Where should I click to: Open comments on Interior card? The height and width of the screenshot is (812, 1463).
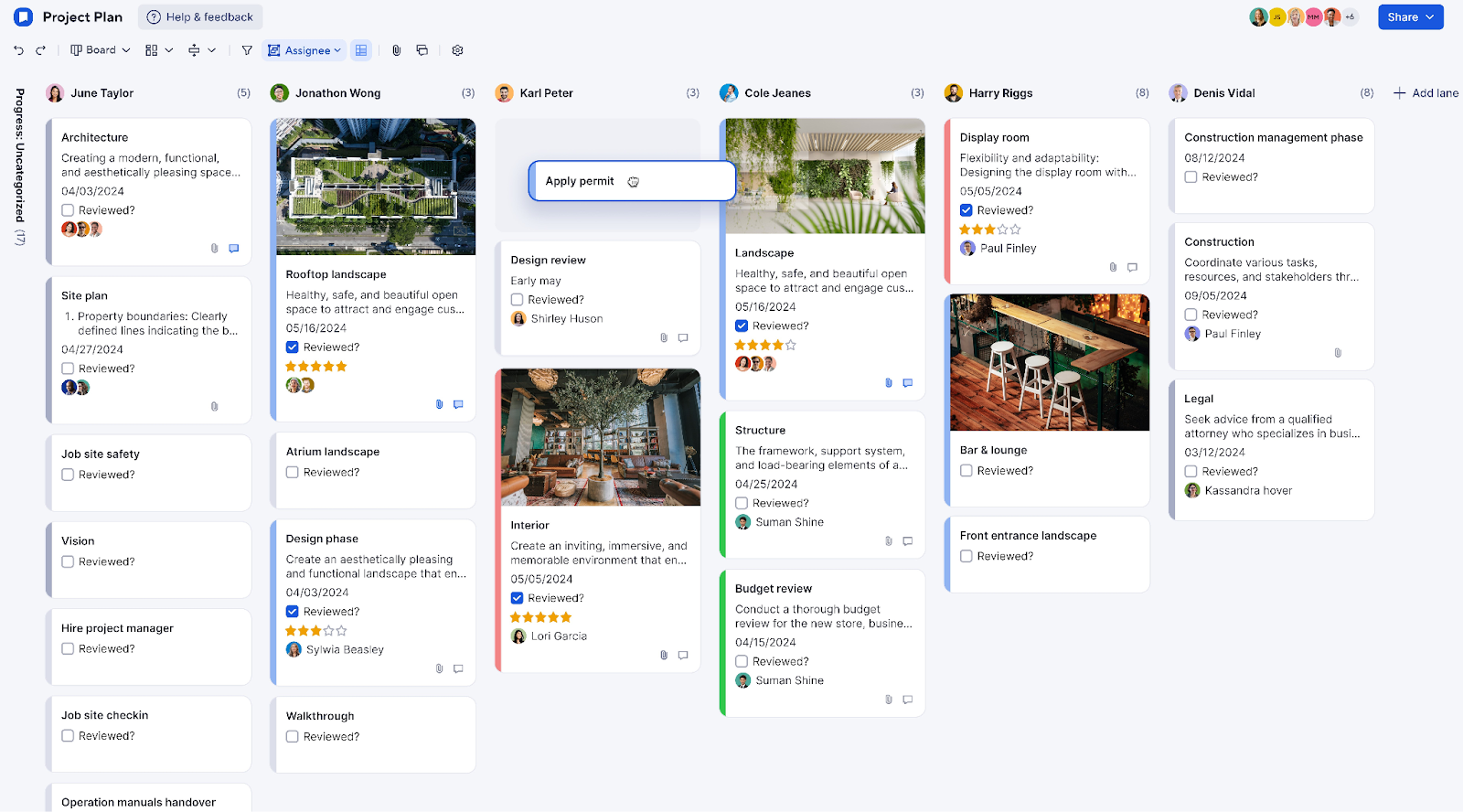[683, 655]
